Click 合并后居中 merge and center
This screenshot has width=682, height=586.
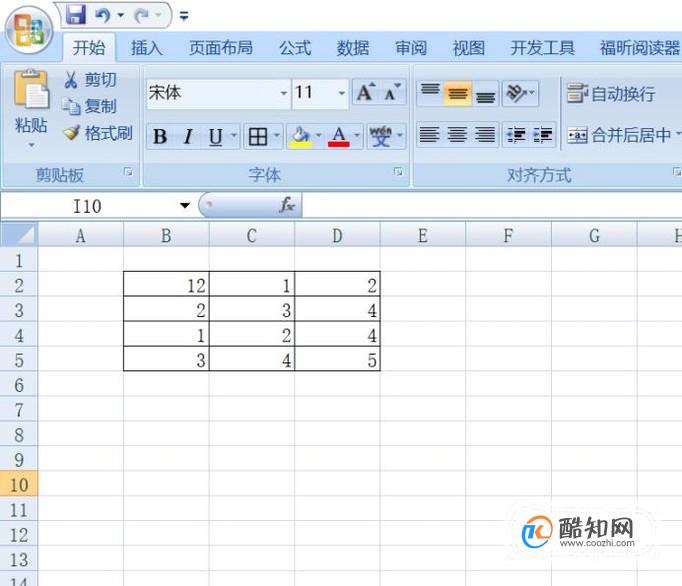coord(619,135)
